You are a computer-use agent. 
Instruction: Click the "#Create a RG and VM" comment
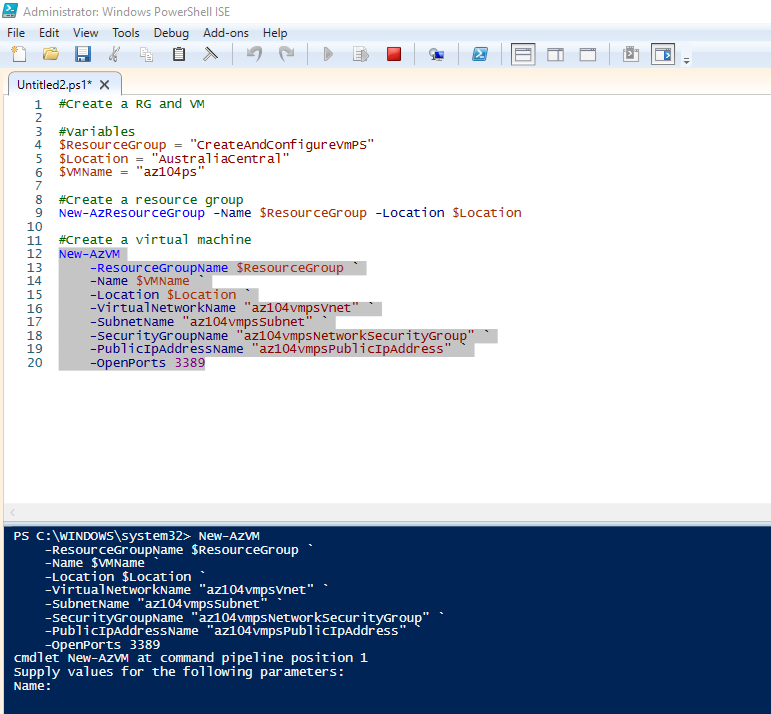click(131, 104)
